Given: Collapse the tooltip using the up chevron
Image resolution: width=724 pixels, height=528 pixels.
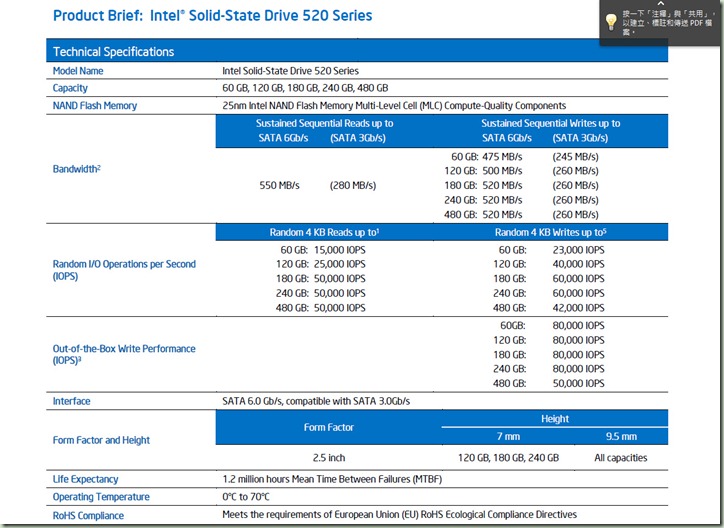Looking at the screenshot, I should [x=661, y=4].
